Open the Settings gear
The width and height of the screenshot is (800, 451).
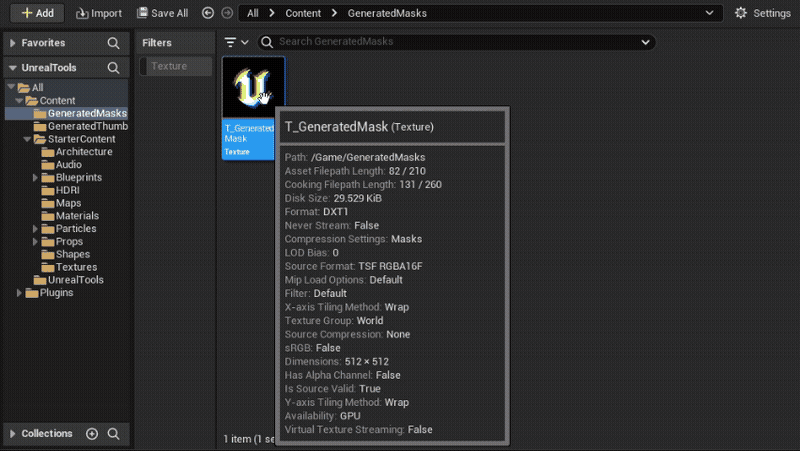[x=741, y=13]
